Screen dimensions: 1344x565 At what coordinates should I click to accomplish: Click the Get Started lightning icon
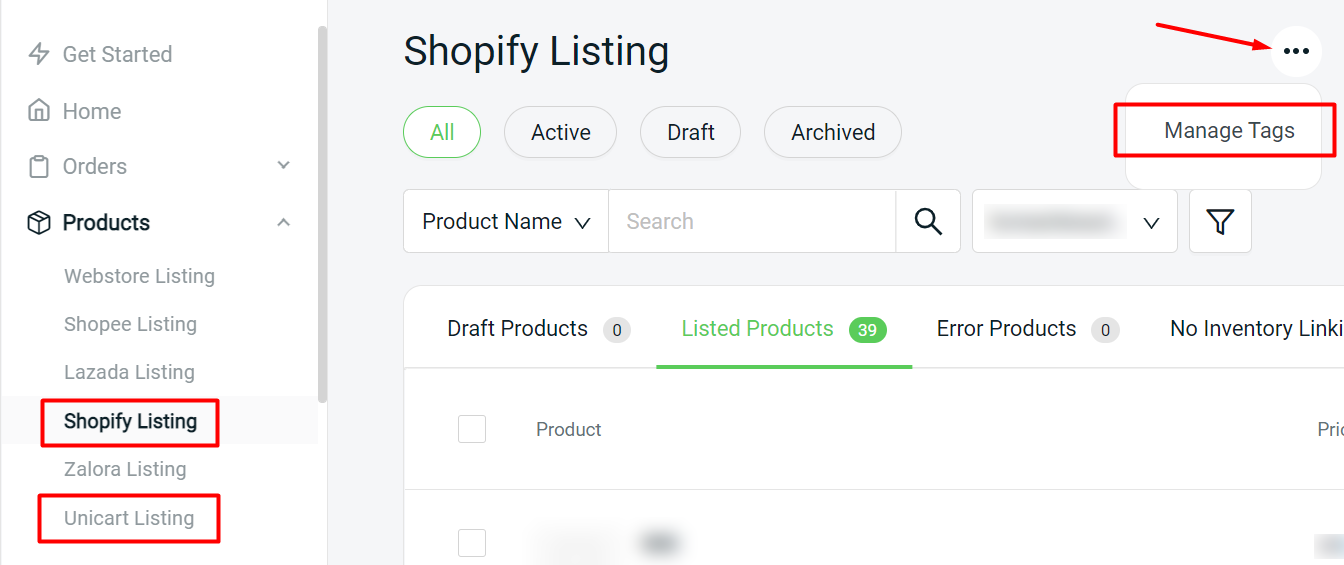pyautogui.click(x=39, y=54)
